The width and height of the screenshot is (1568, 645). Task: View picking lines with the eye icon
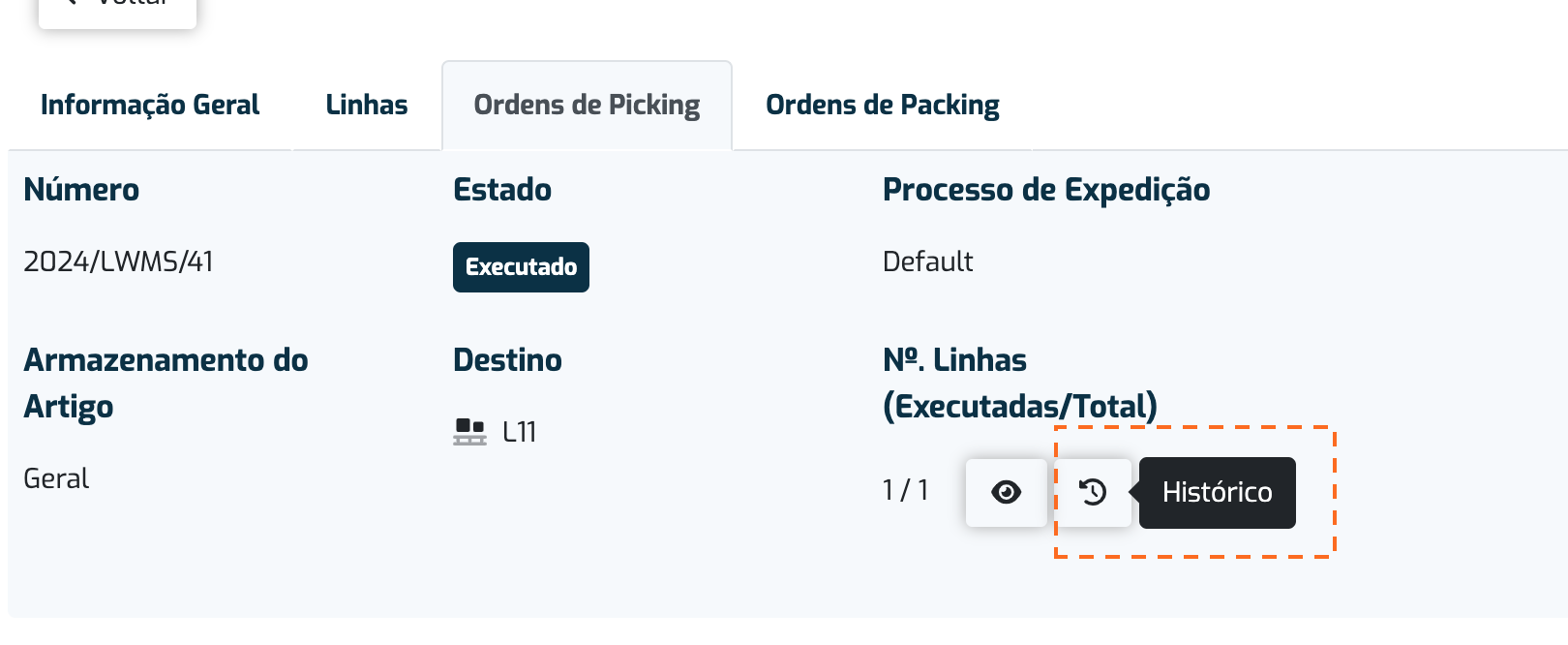tap(1006, 492)
